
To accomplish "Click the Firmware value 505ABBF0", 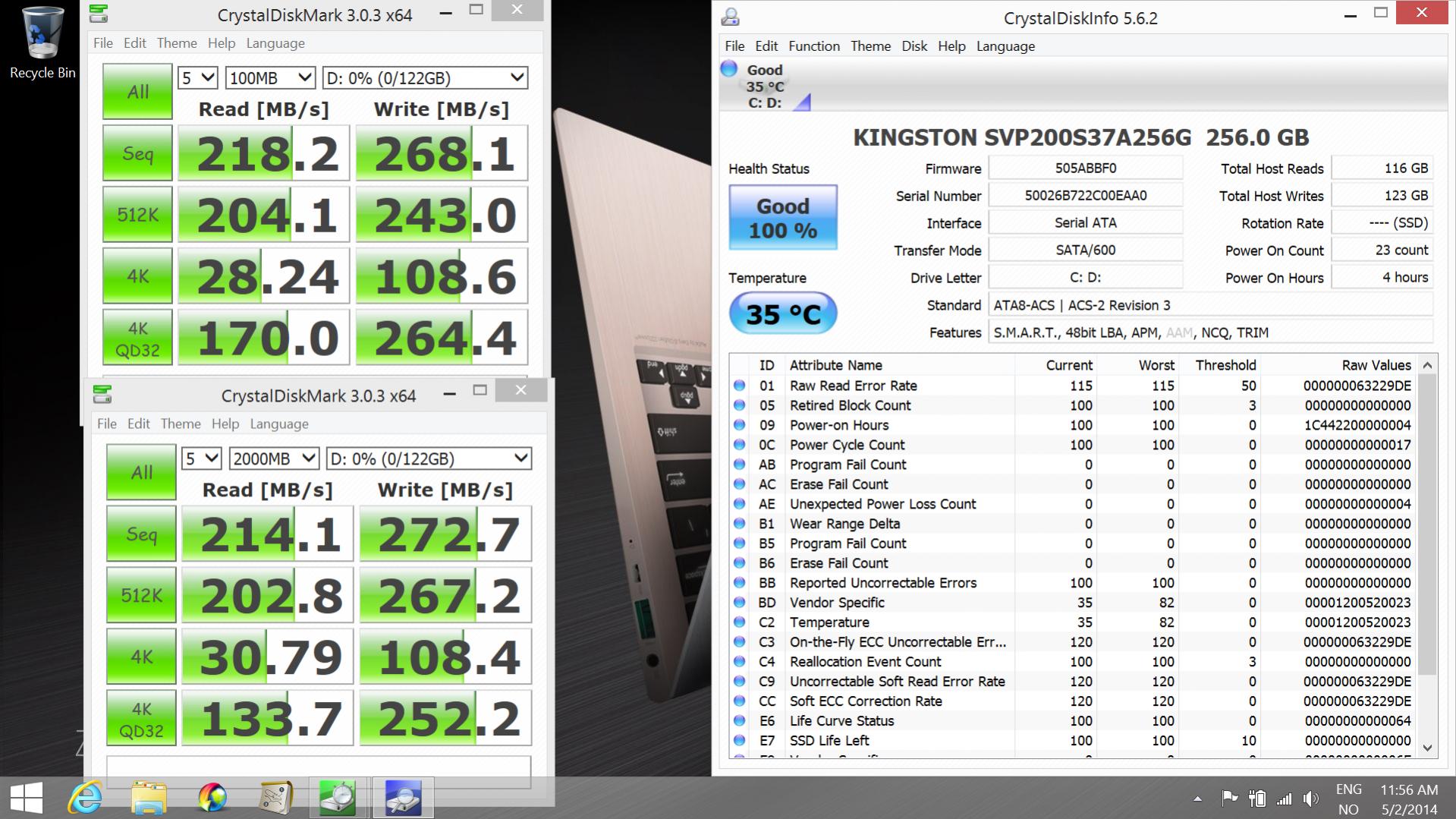I will 1085,169.
